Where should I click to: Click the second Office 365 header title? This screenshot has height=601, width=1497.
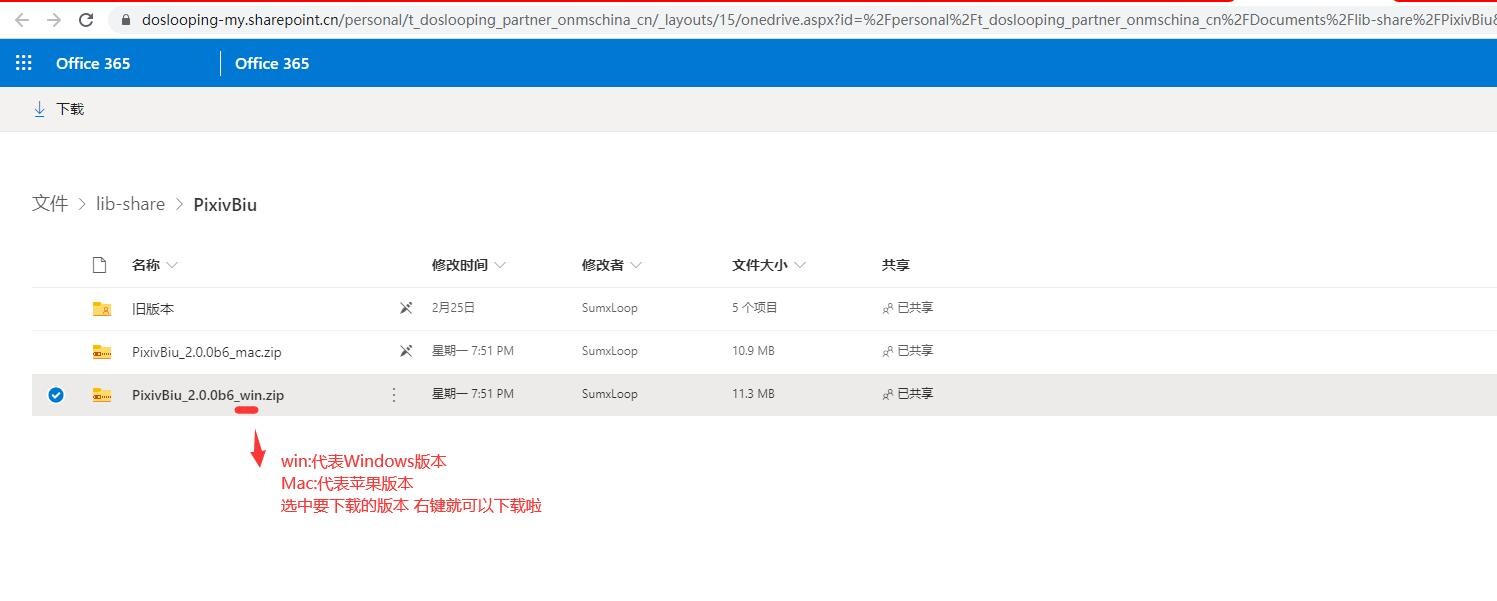pos(272,63)
